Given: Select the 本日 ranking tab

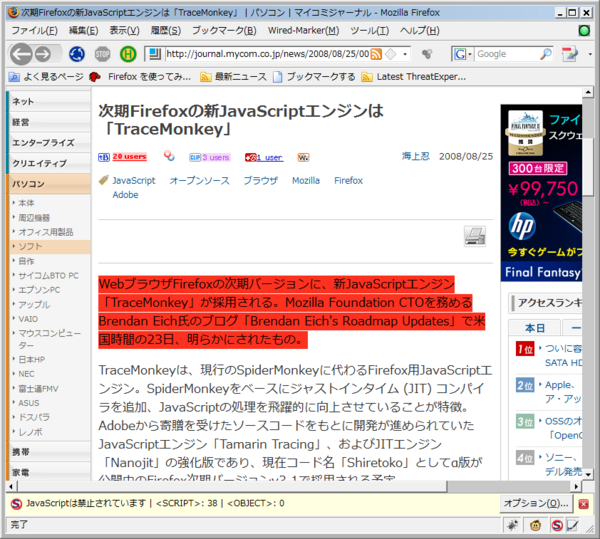Looking at the screenshot, I should [x=535, y=328].
